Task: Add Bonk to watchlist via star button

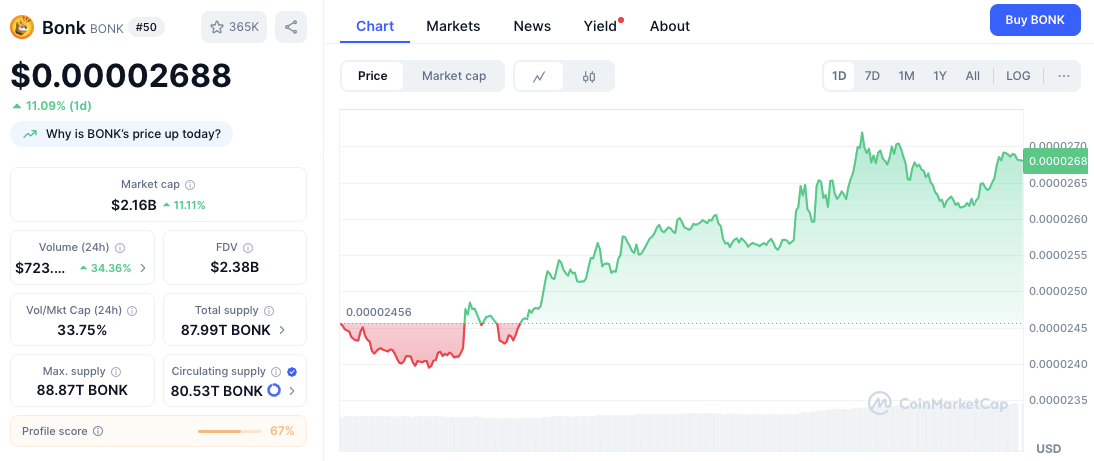Action: (x=234, y=27)
